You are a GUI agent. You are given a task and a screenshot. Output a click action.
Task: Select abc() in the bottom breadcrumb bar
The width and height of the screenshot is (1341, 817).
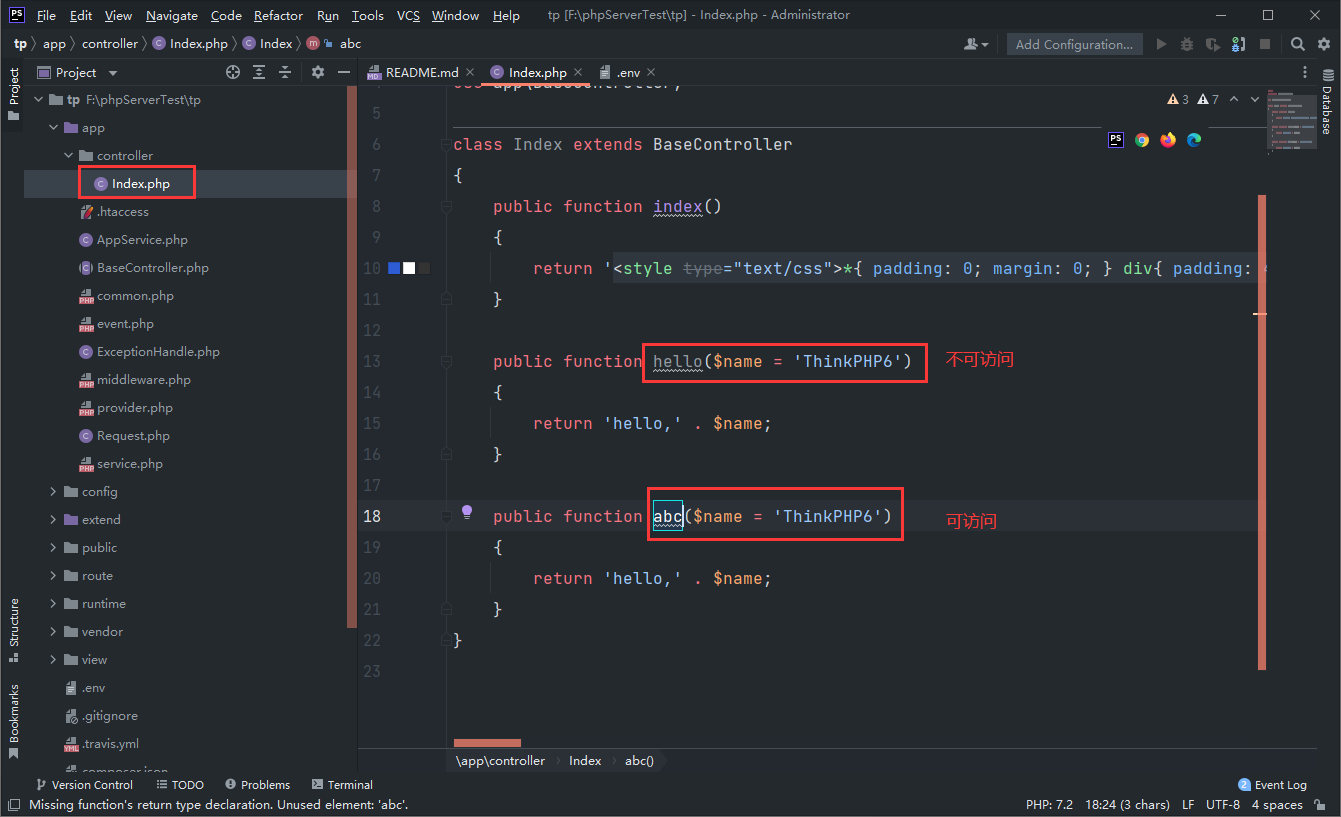pos(638,760)
